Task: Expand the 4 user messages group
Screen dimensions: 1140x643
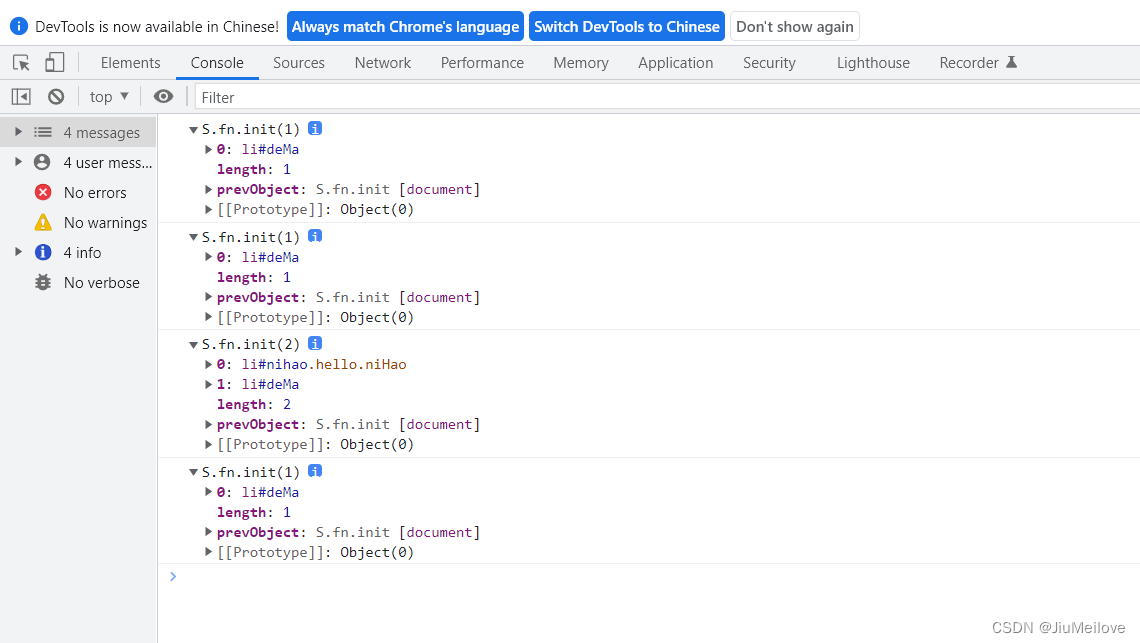Action: click(18, 162)
